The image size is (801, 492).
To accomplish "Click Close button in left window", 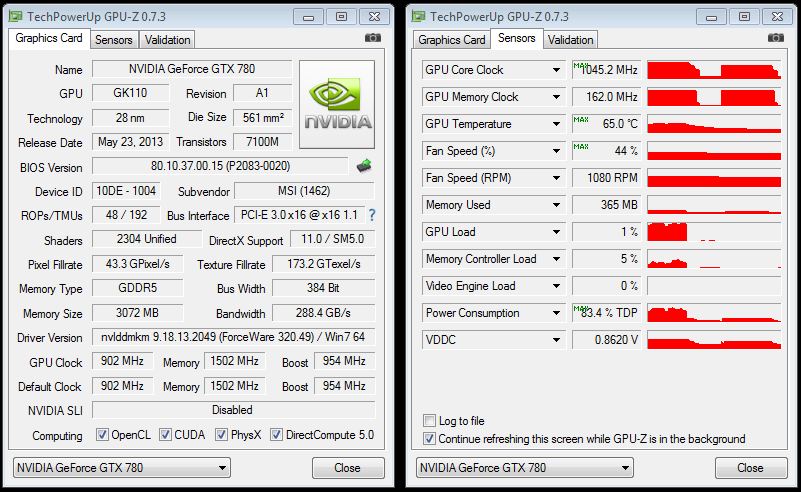I will pyautogui.click(x=348, y=468).
